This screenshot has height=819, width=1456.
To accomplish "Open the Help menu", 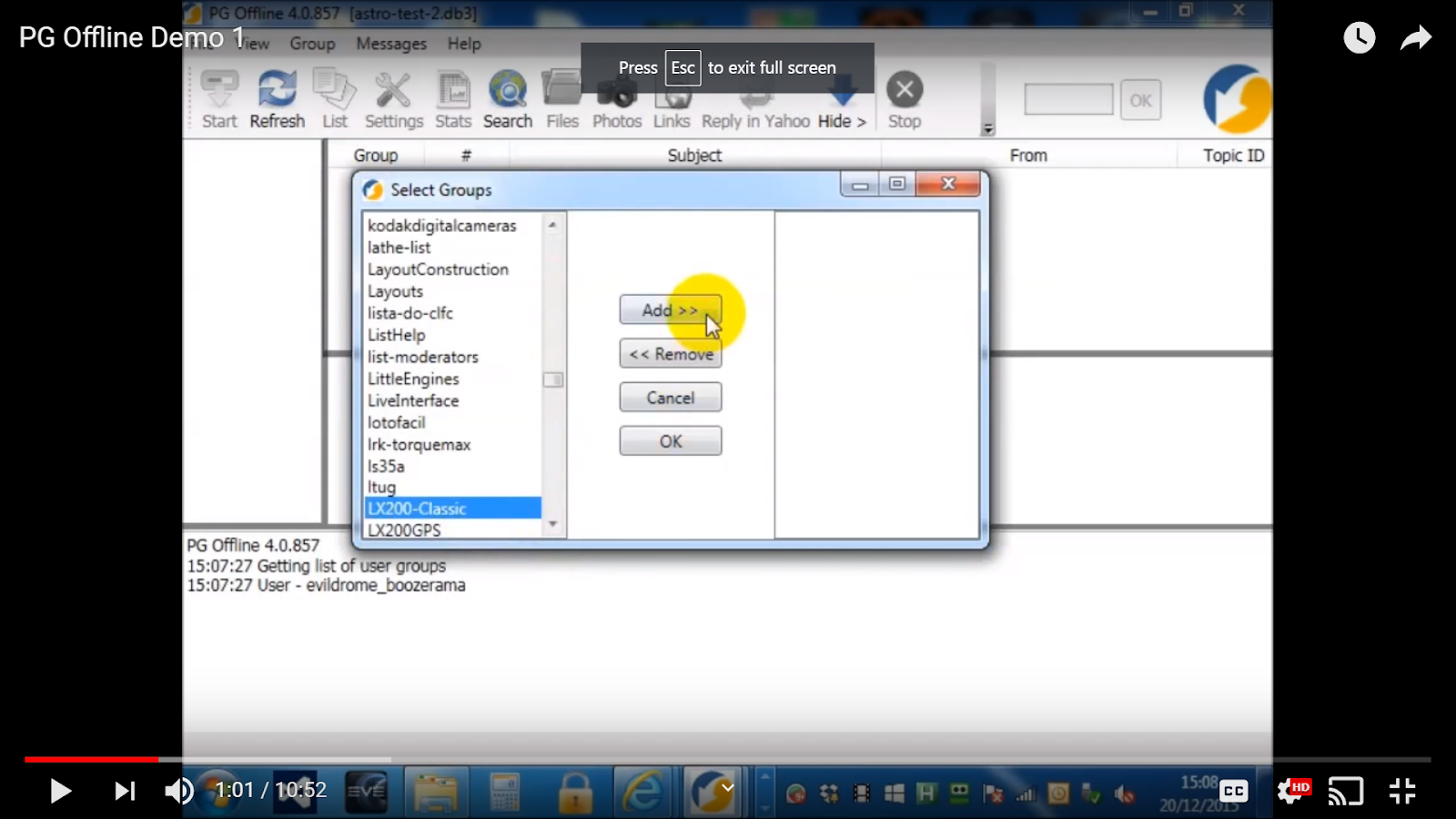I will pyautogui.click(x=464, y=44).
